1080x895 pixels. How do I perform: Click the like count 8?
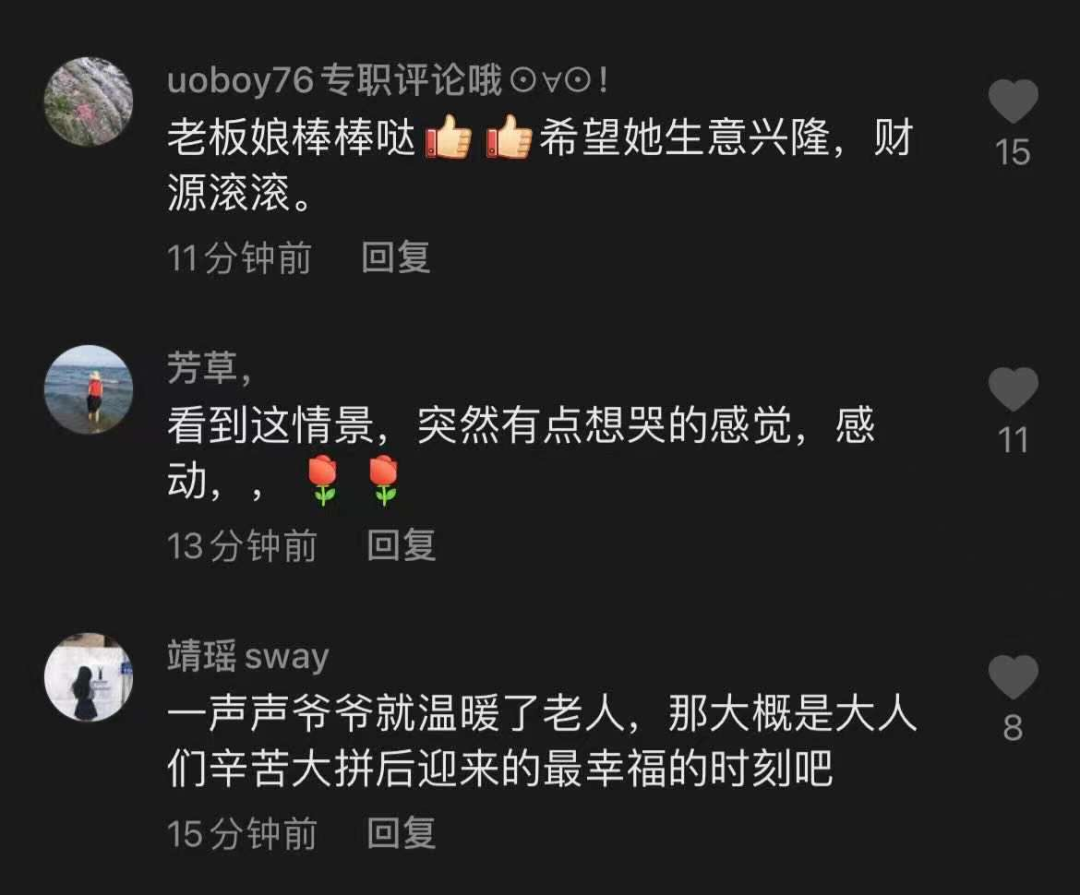click(1012, 728)
